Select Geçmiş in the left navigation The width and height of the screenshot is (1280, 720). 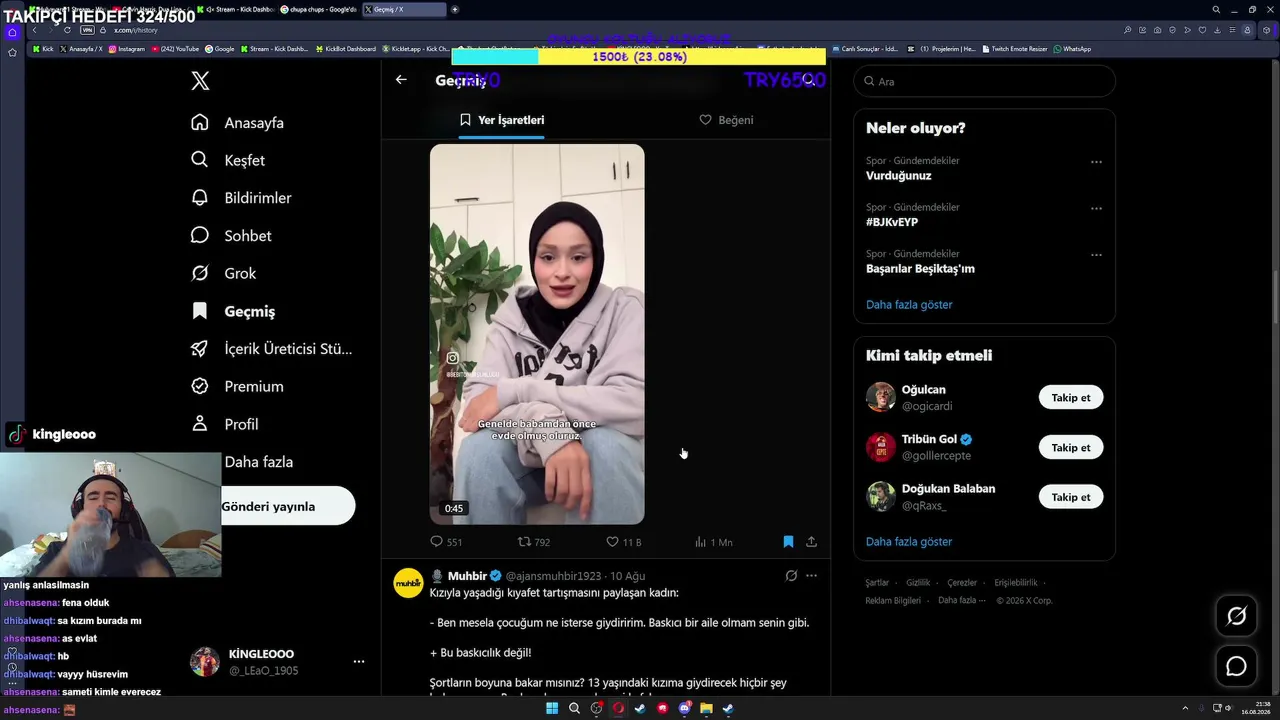click(x=233, y=311)
